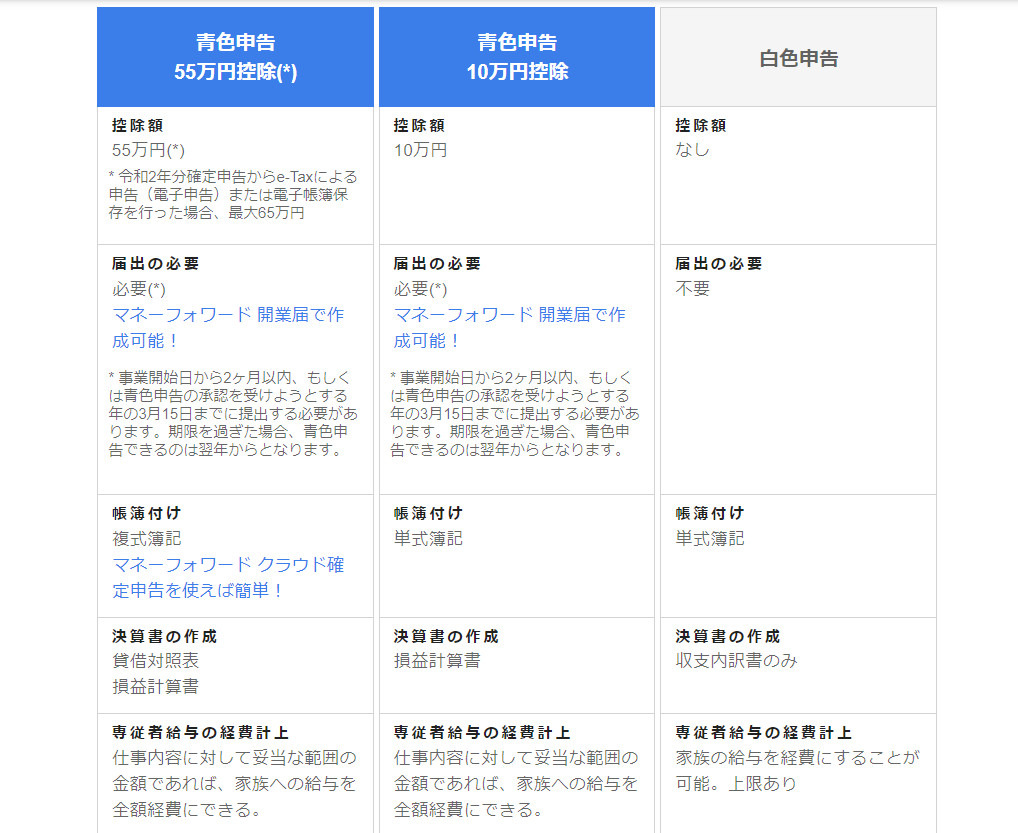
Task: Click 決算書の作成 label in 白色申告 column
Action: coord(727,636)
